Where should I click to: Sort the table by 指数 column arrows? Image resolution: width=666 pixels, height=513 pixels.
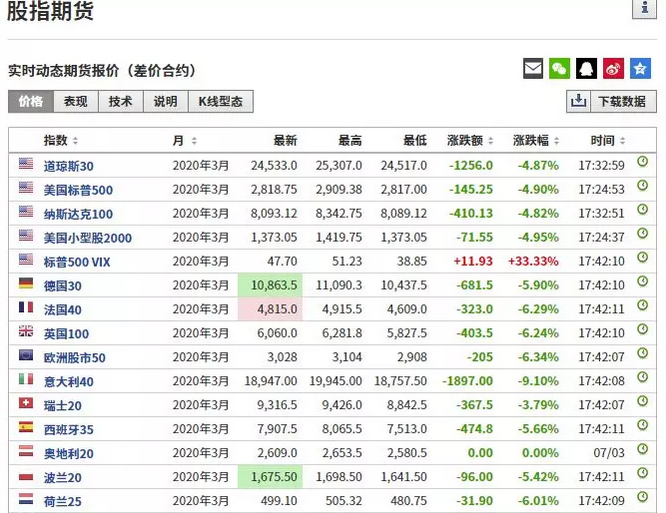coord(75,141)
